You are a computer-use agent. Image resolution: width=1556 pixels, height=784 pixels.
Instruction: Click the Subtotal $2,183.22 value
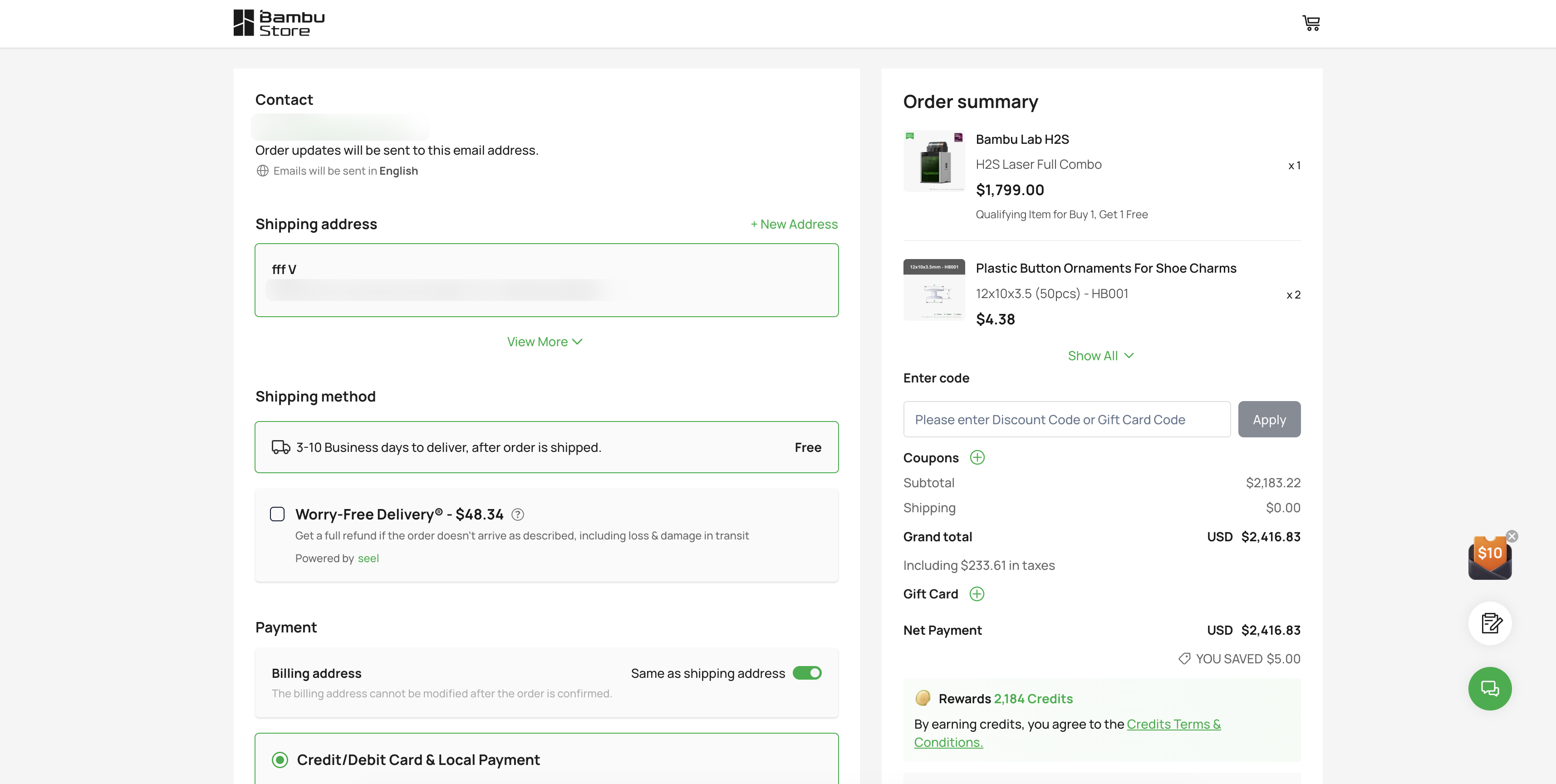tap(1273, 483)
